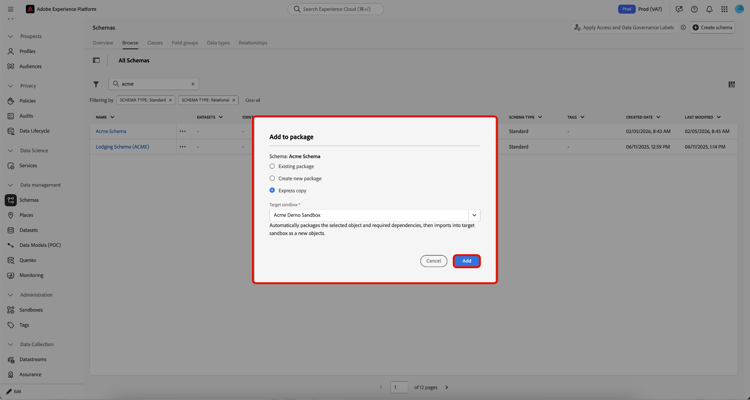Sort by the Created Date column
This screenshot has height=400, width=750.
[643, 117]
